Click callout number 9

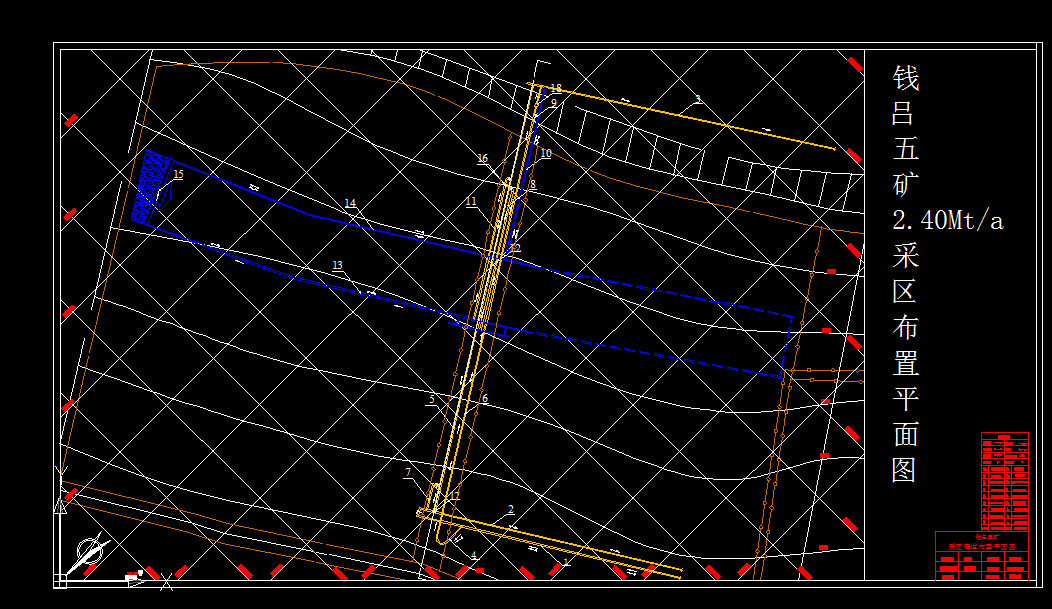[x=554, y=103]
